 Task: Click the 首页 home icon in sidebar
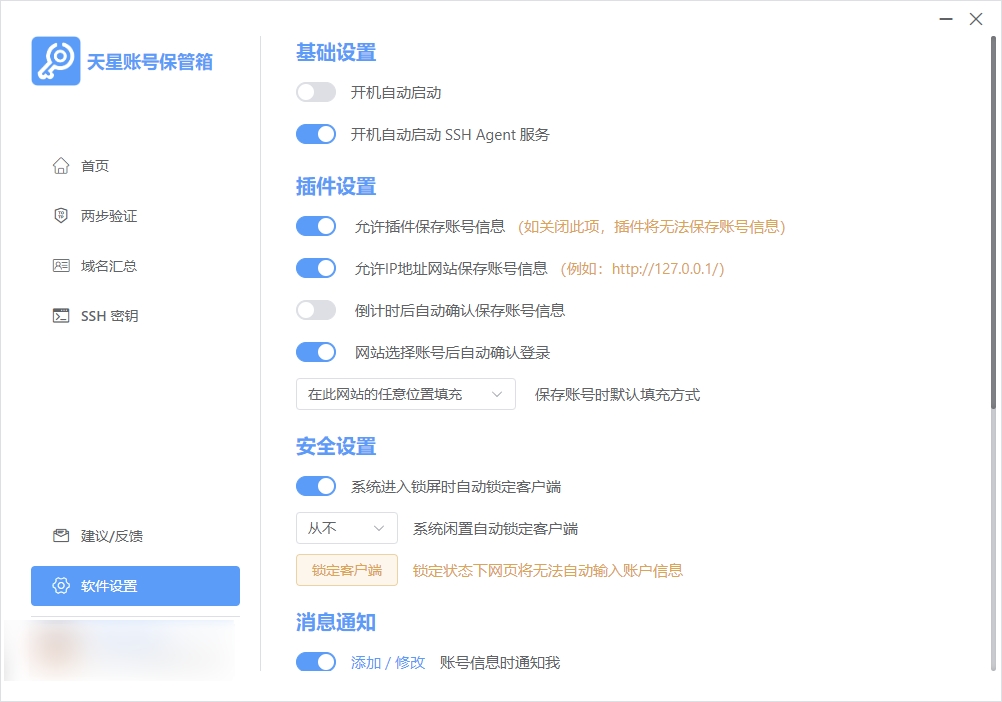(x=62, y=166)
